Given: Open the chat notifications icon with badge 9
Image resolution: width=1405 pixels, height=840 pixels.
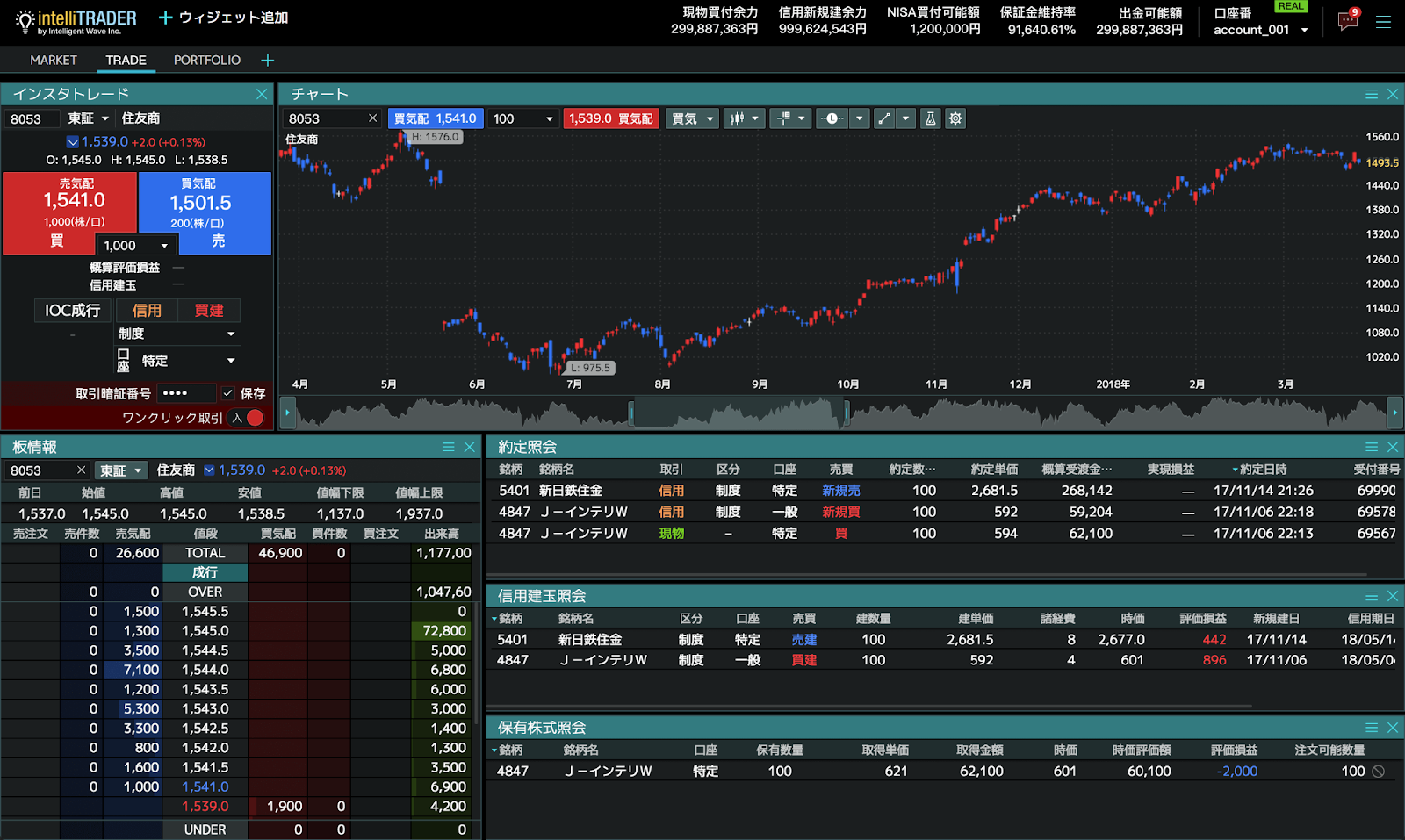Looking at the screenshot, I should click(1348, 20).
